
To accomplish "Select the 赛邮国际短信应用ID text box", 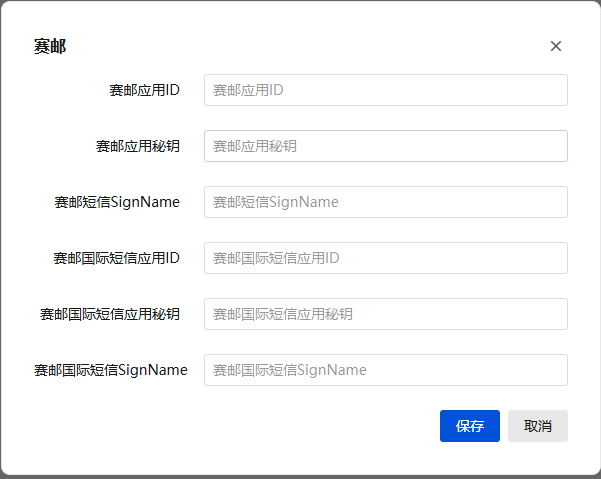I will pyautogui.click(x=386, y=258).
